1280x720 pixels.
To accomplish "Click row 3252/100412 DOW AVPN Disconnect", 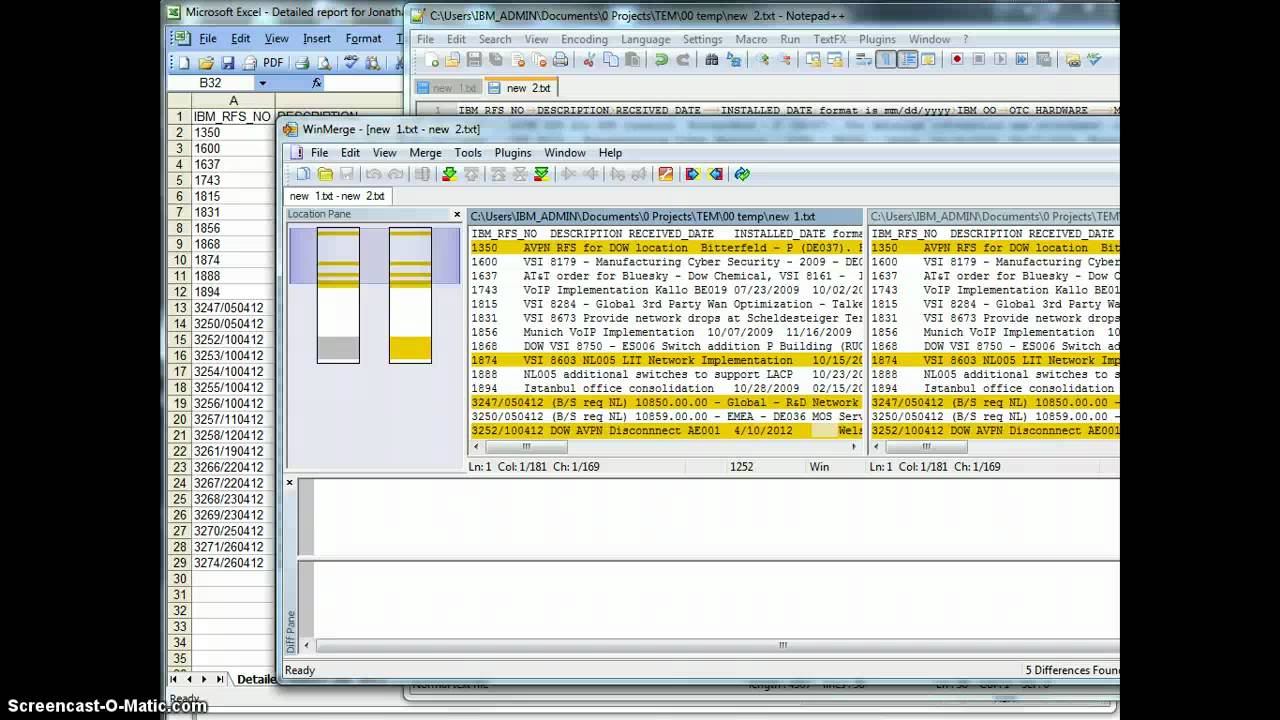I will (x=665, y=430).
